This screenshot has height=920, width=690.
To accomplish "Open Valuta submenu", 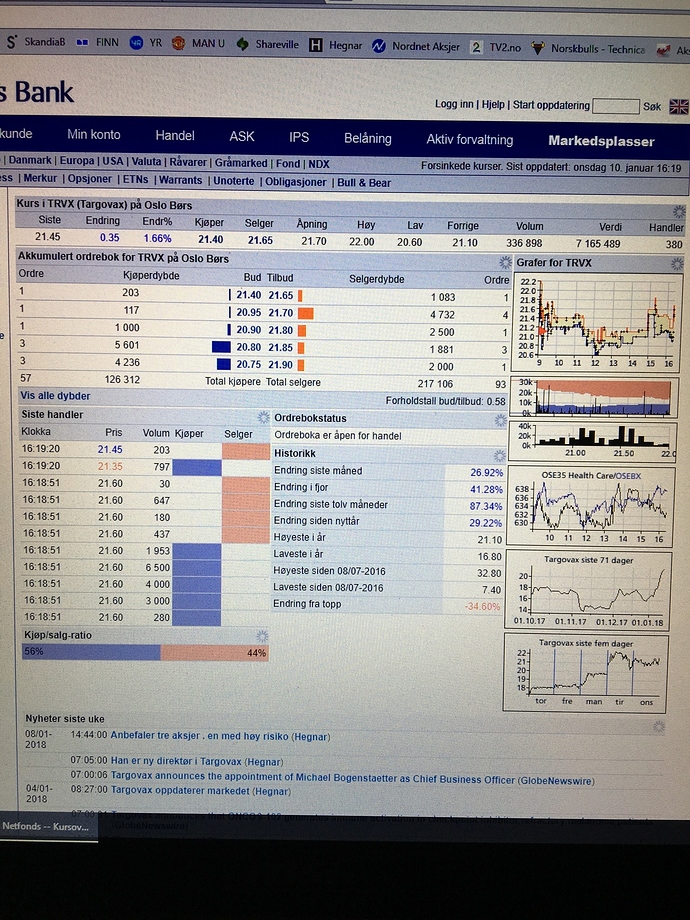I will (146, 162).
